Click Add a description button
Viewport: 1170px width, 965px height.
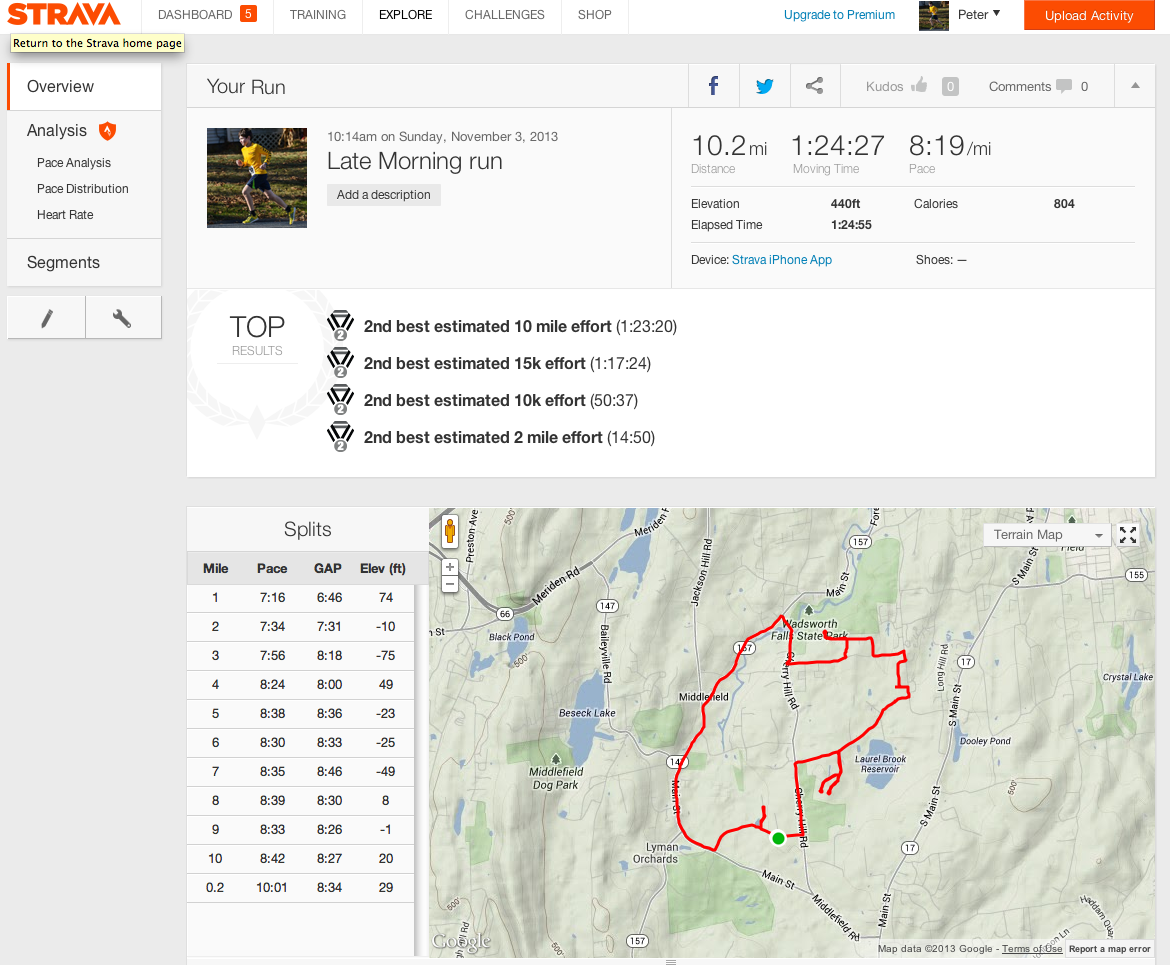(384, 195)
